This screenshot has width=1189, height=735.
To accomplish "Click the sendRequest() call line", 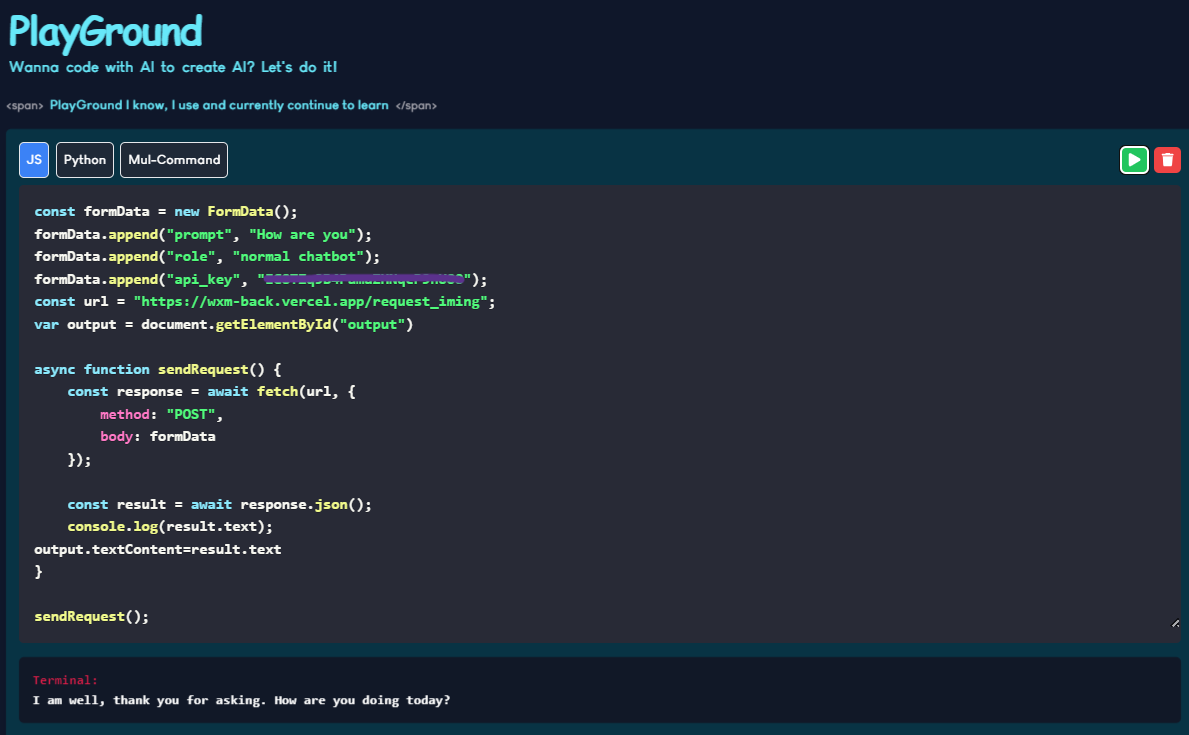I will click(91, 615).
